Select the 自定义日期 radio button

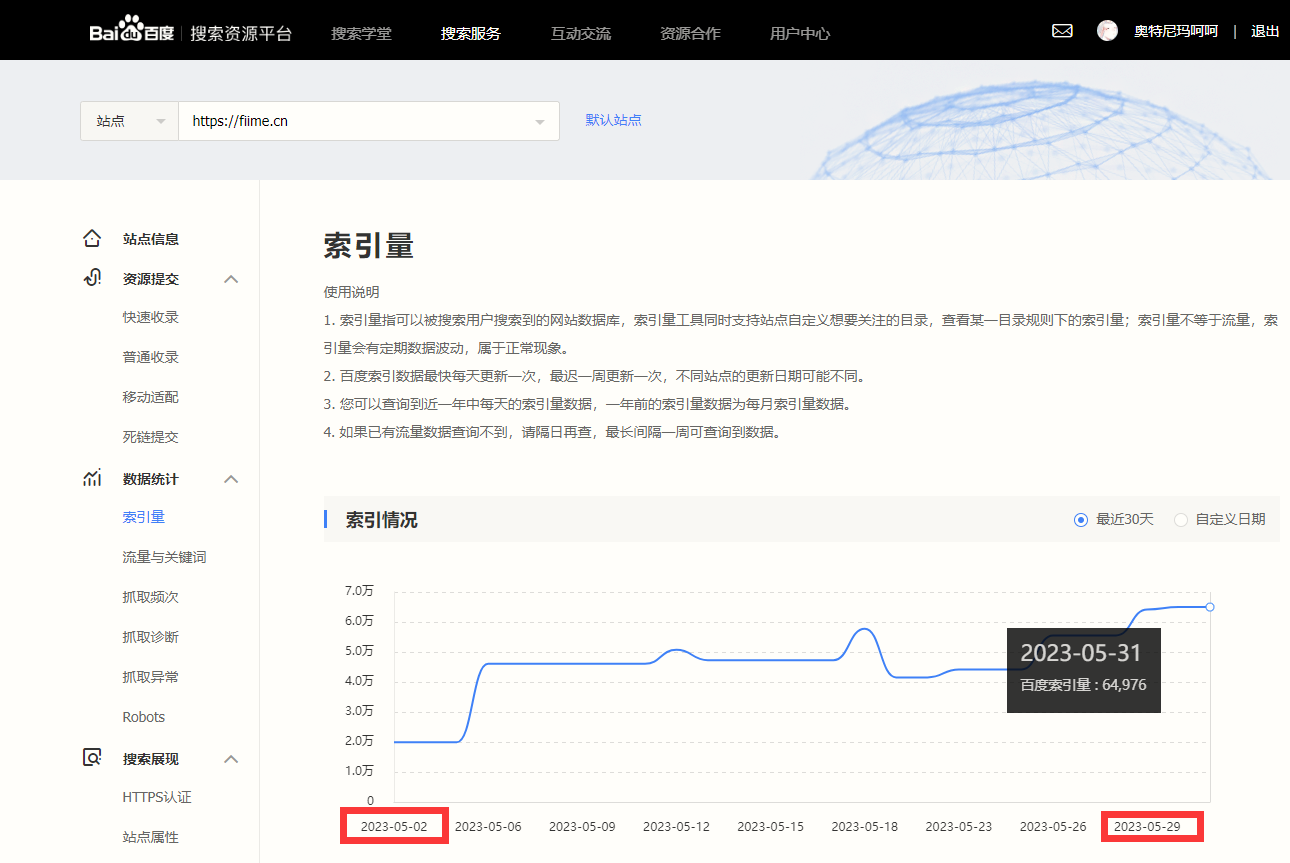point(1180,520)
